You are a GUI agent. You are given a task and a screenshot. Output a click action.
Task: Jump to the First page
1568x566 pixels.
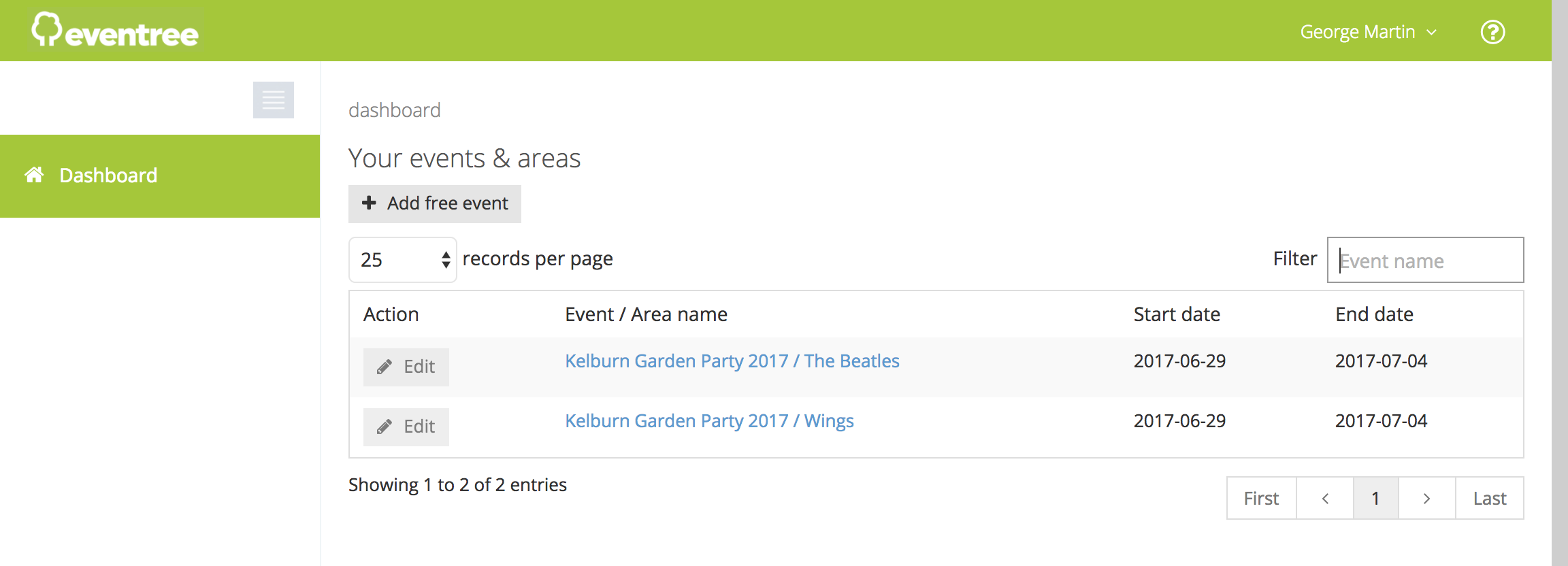tap(1262, 499)
